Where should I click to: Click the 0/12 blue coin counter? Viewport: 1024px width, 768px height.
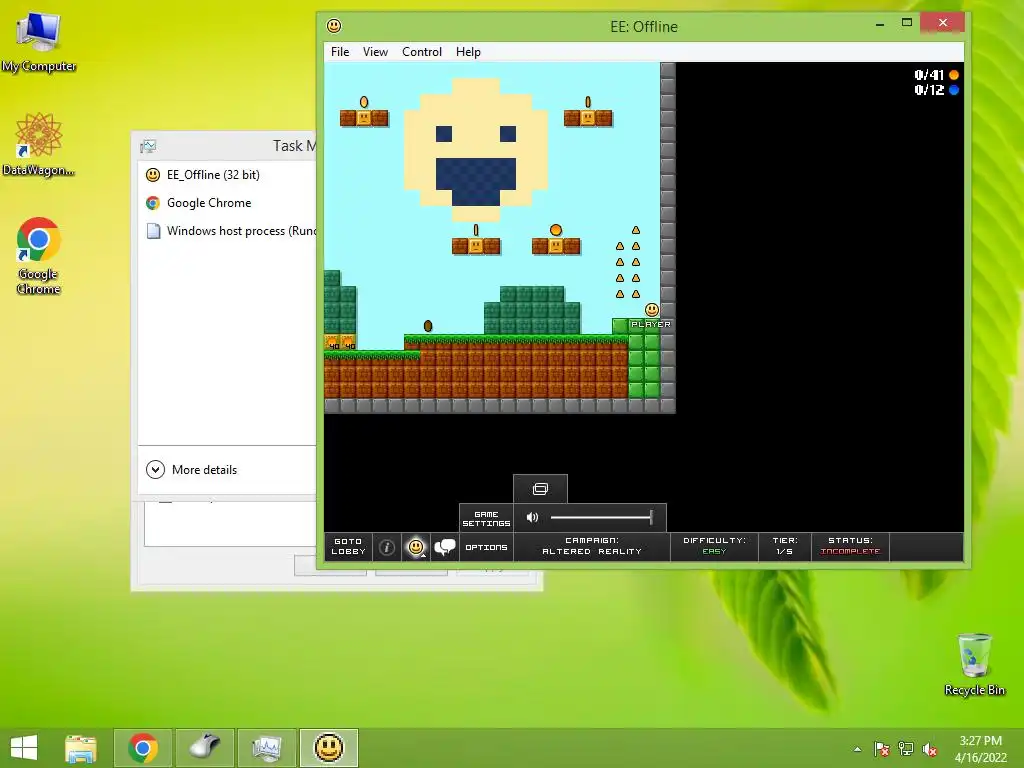tap(936, 90)
